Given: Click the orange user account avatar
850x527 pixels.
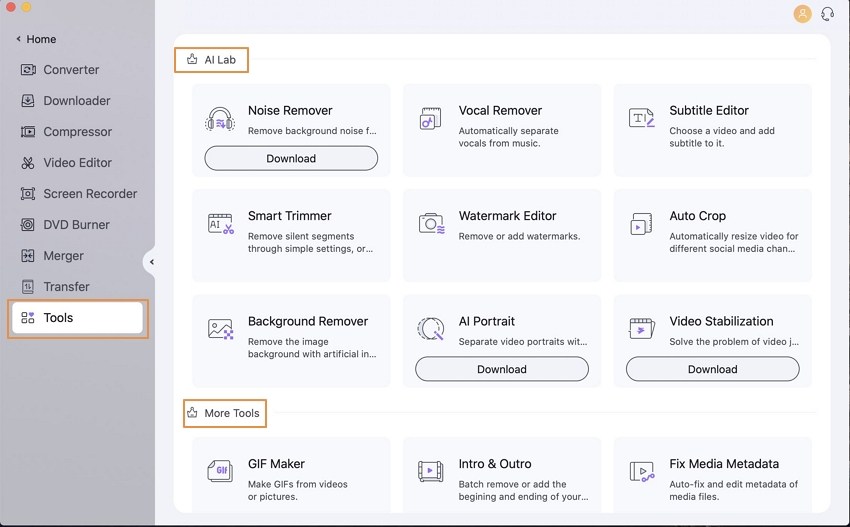Looking at the screenshot, I should [802, 14].
